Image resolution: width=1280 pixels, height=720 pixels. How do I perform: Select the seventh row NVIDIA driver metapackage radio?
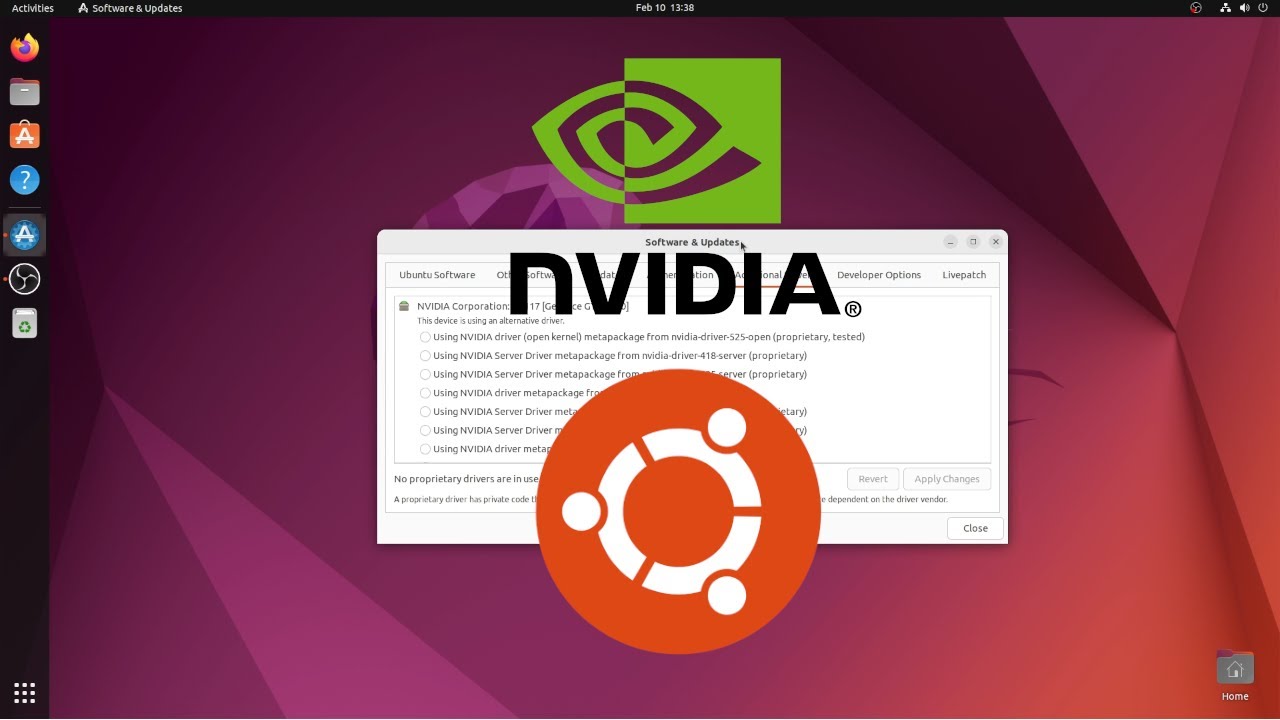[x=425, y=449]
